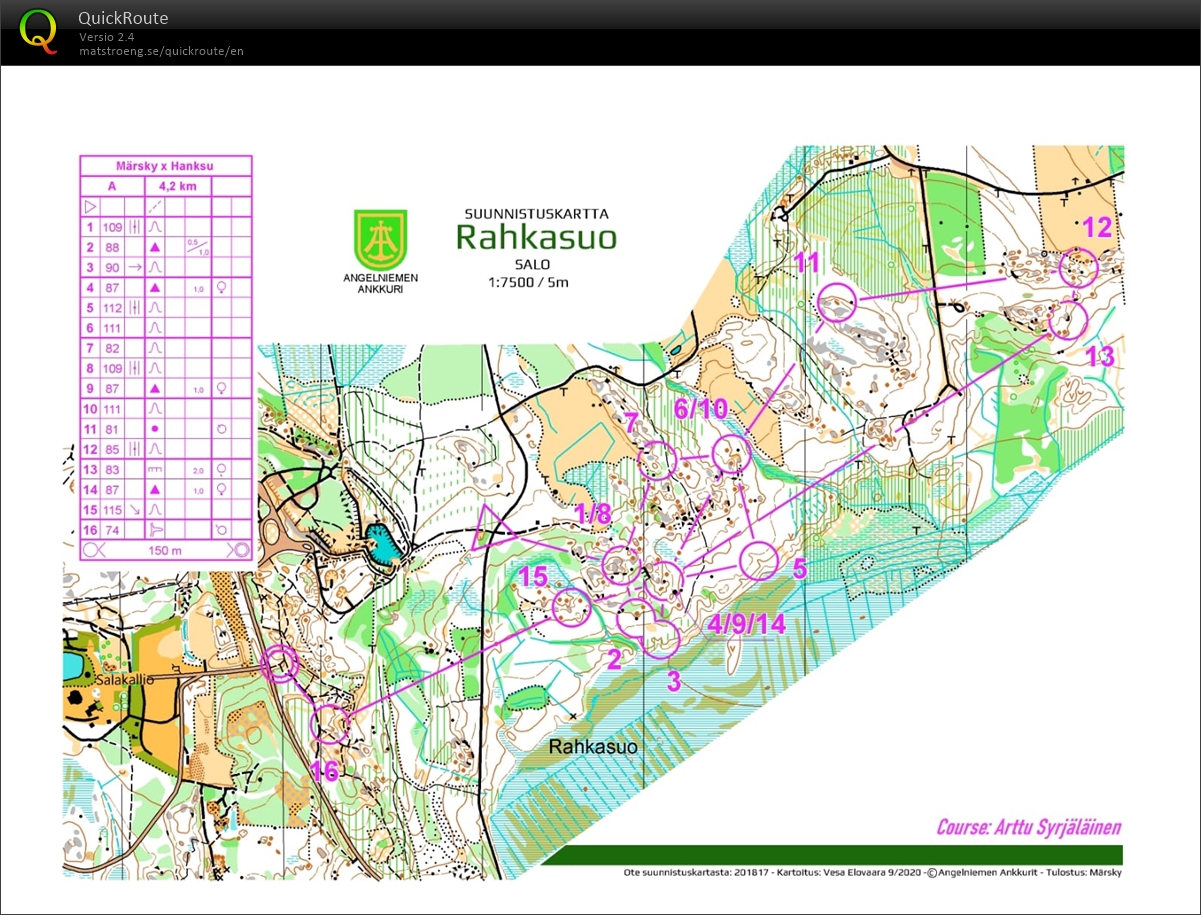Screen dimensions: 1201x915
Task: Pick the control circle for control 13
Action: pos(1068,321)
